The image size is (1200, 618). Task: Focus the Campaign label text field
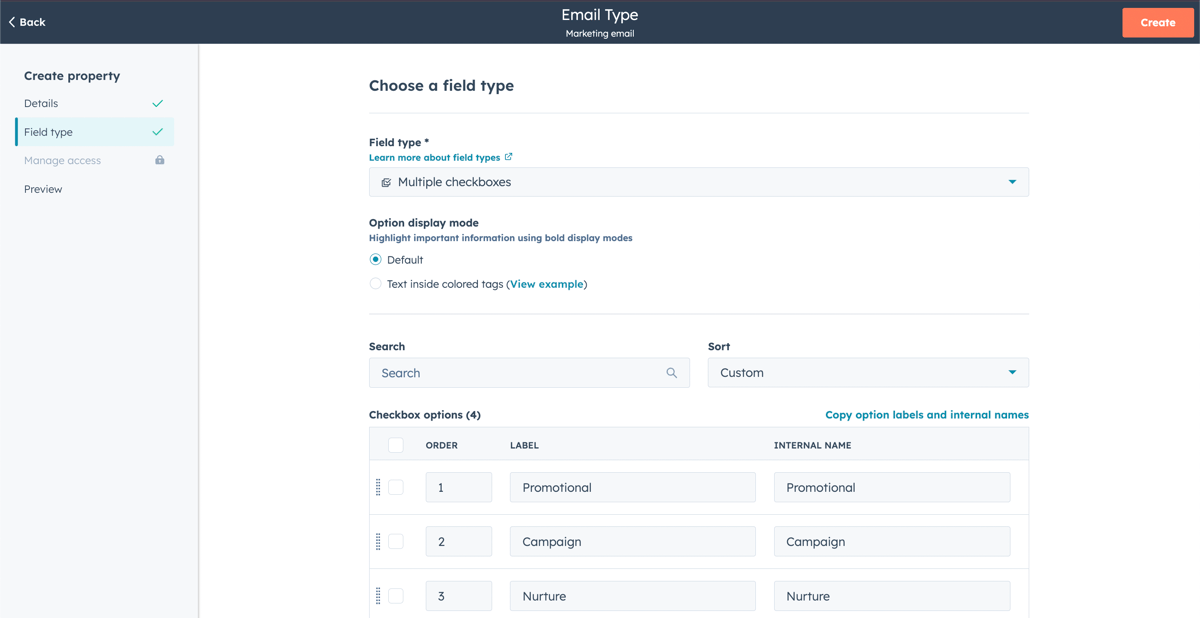(x=632, y=542)
